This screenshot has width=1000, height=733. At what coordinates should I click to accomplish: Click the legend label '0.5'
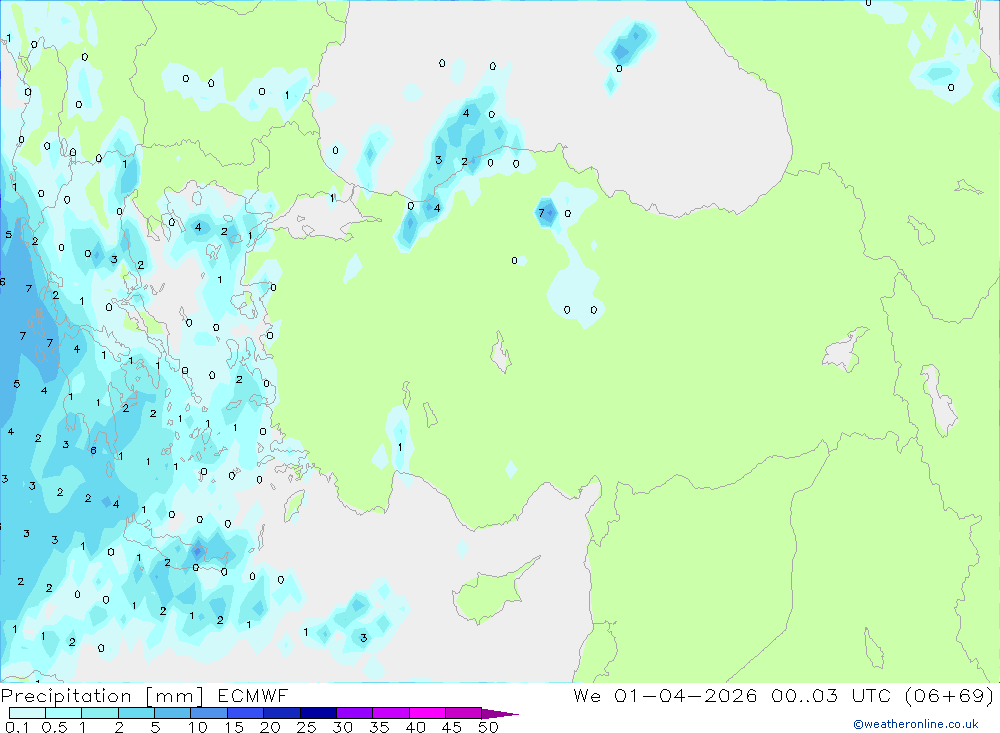point(54,727)
